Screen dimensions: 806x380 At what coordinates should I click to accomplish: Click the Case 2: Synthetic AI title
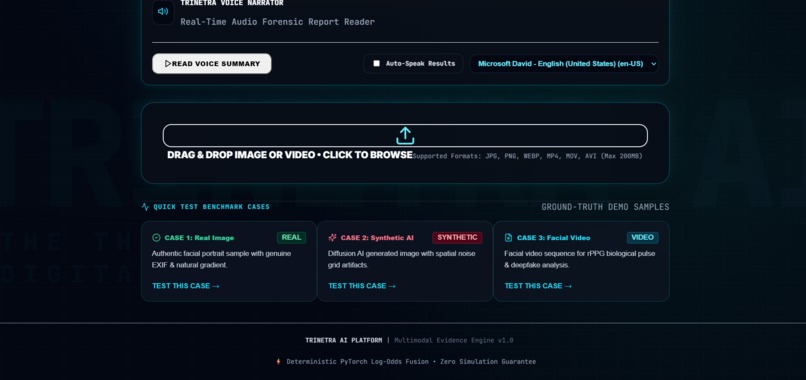click(x=377, y=238)
